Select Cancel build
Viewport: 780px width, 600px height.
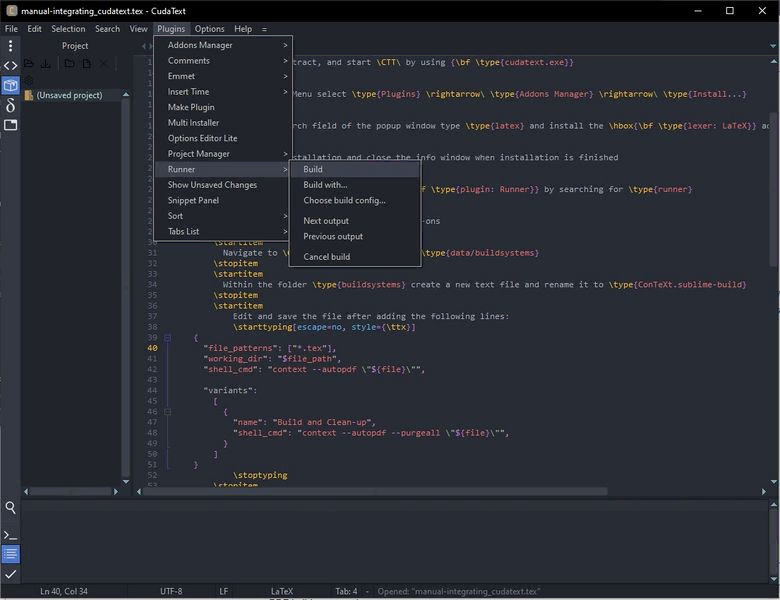coord(355,257)
